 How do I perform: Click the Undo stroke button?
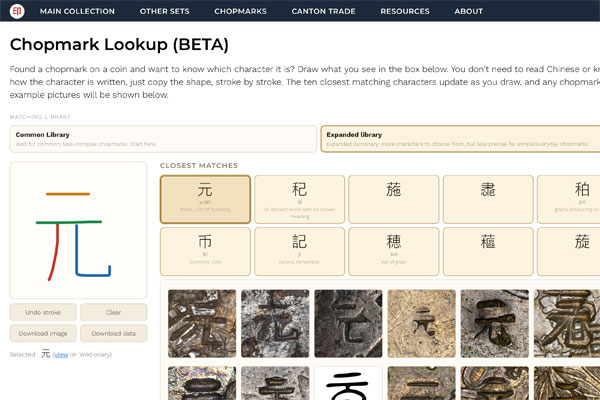point(43,312)
